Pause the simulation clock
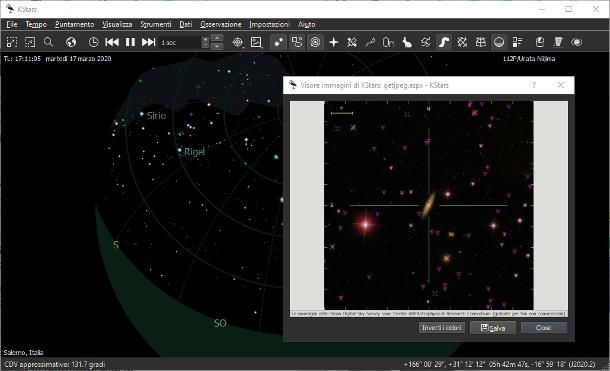 tap(130, 42)
